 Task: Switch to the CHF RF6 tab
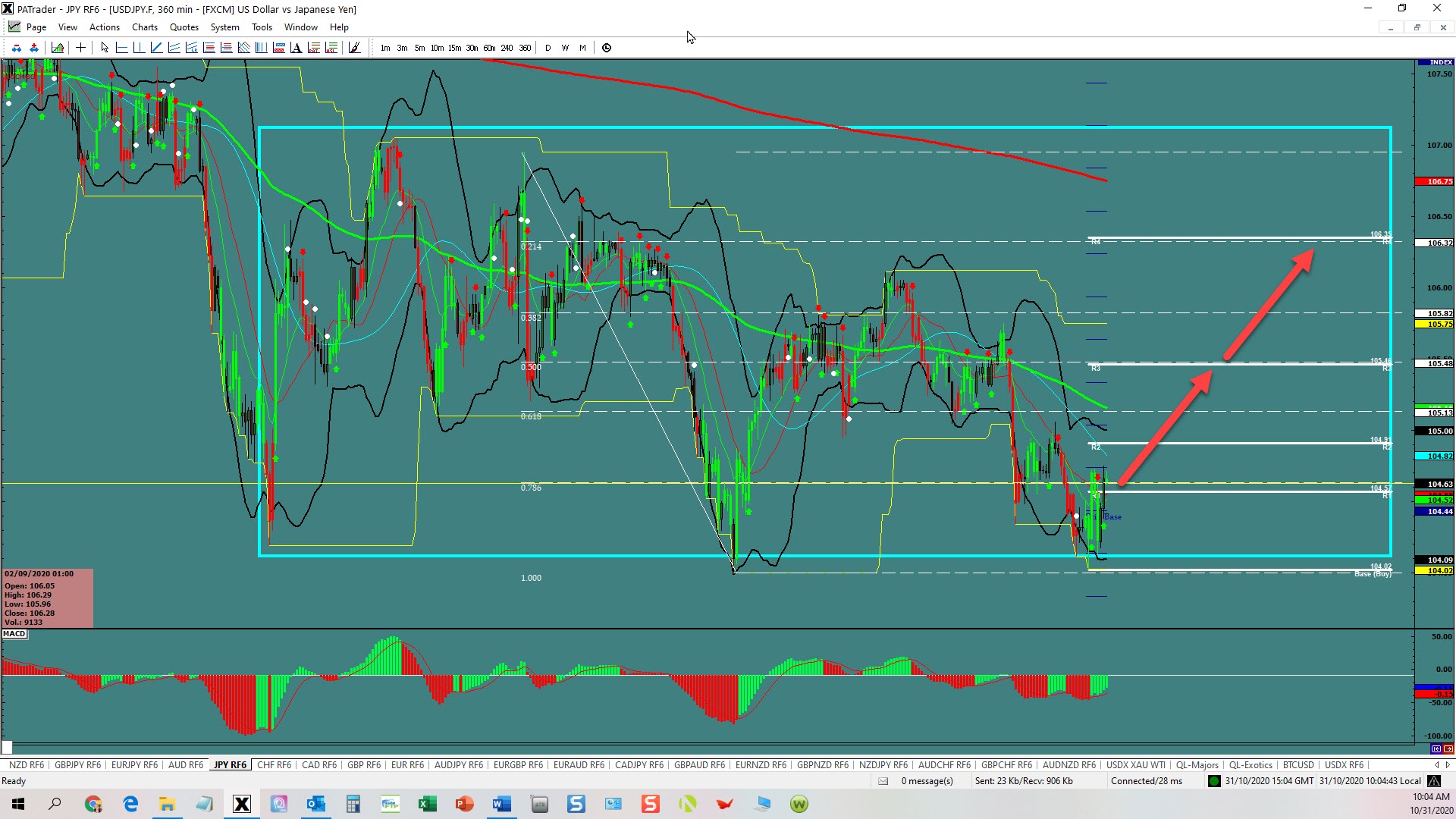click(x=274, y=764)
